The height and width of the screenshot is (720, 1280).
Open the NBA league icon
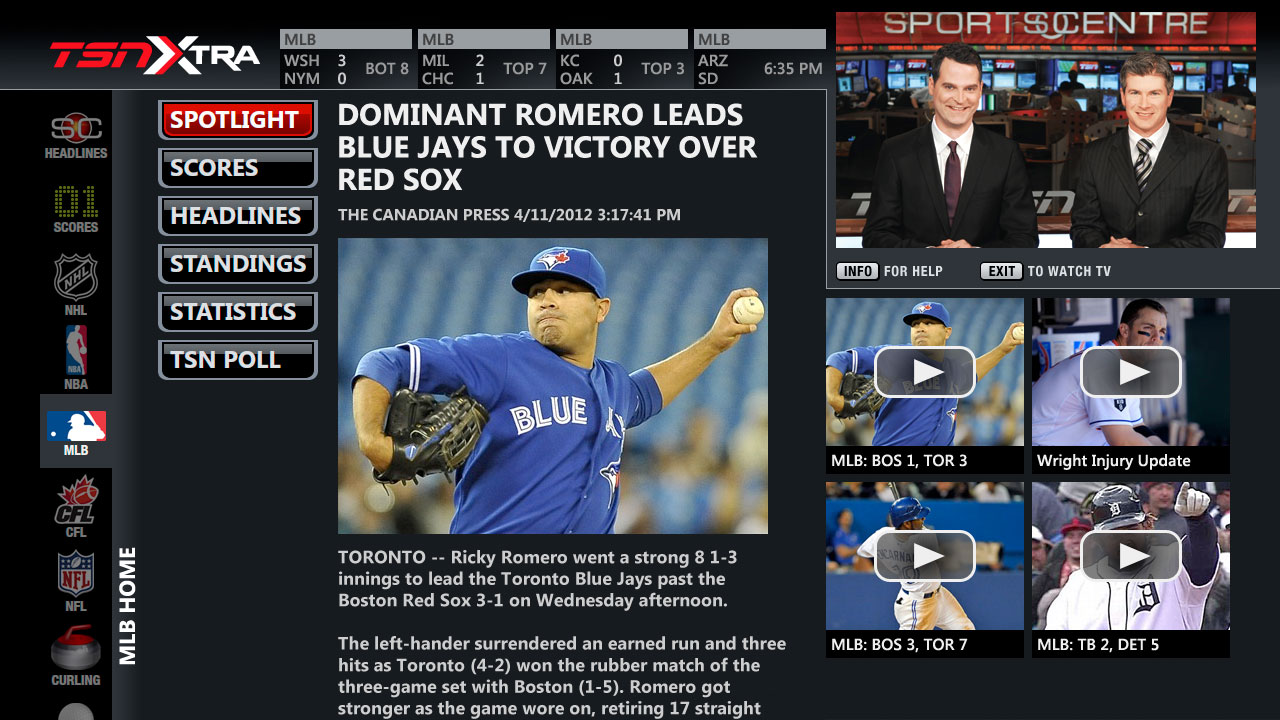76,357
